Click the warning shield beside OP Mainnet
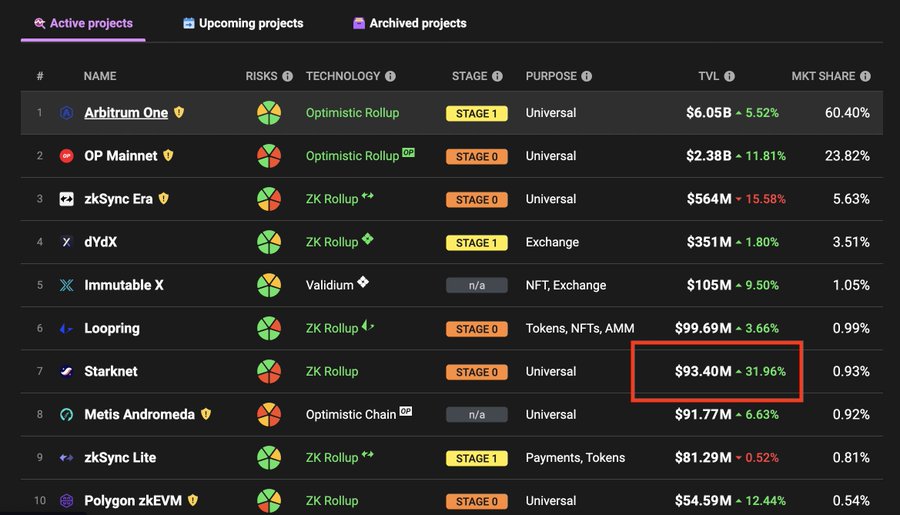 [168, 155]
